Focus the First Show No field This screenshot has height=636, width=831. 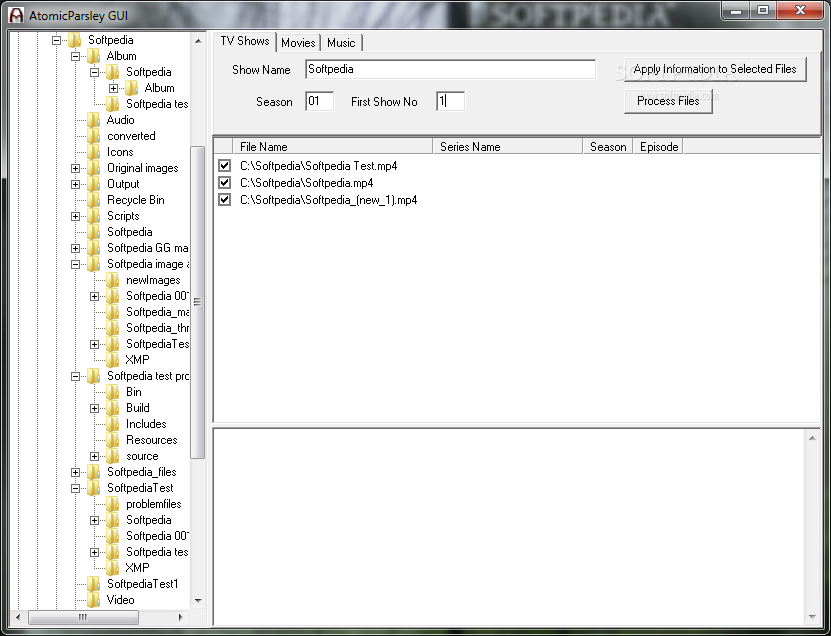tap(450, 101)
